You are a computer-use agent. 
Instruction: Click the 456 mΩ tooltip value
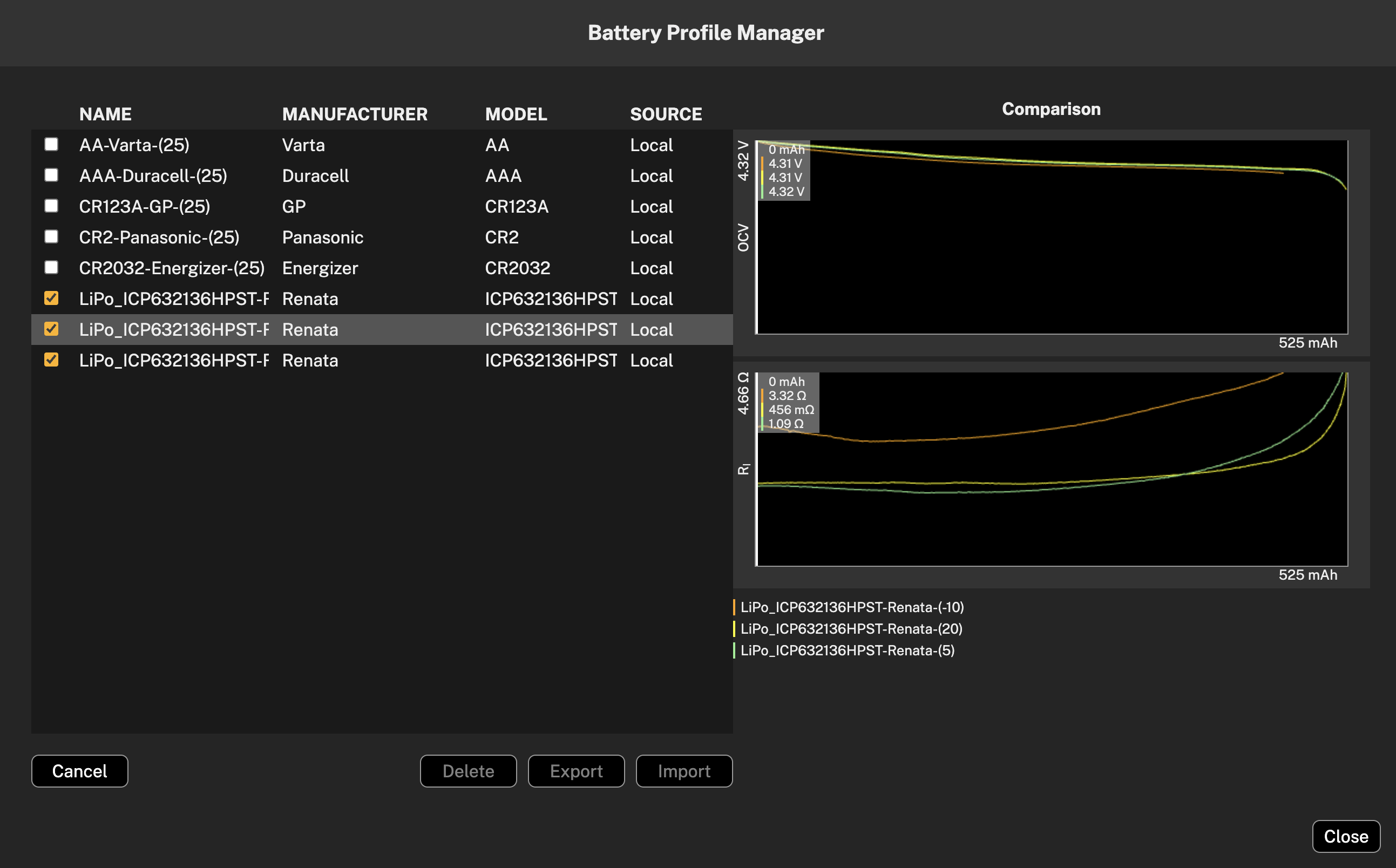pyautogui.click(x=791, y=410)
